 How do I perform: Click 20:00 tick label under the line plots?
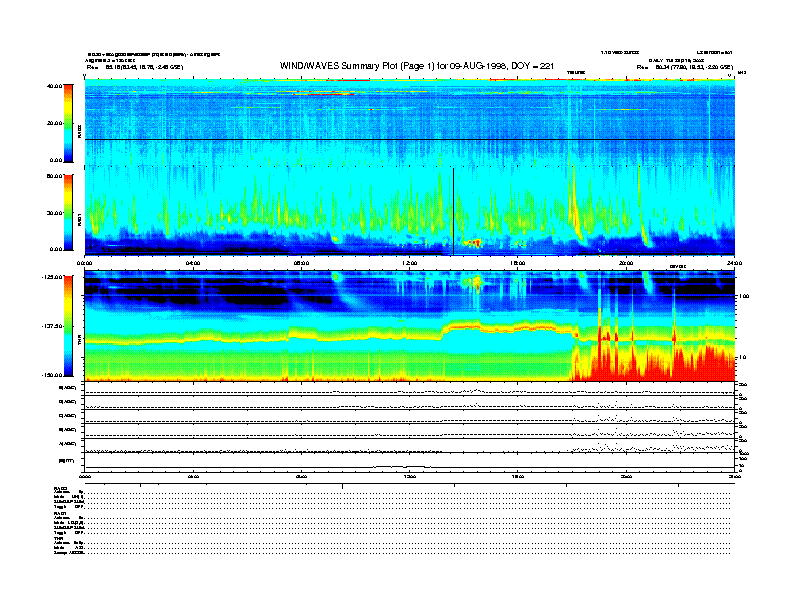(x=626, y=476)
